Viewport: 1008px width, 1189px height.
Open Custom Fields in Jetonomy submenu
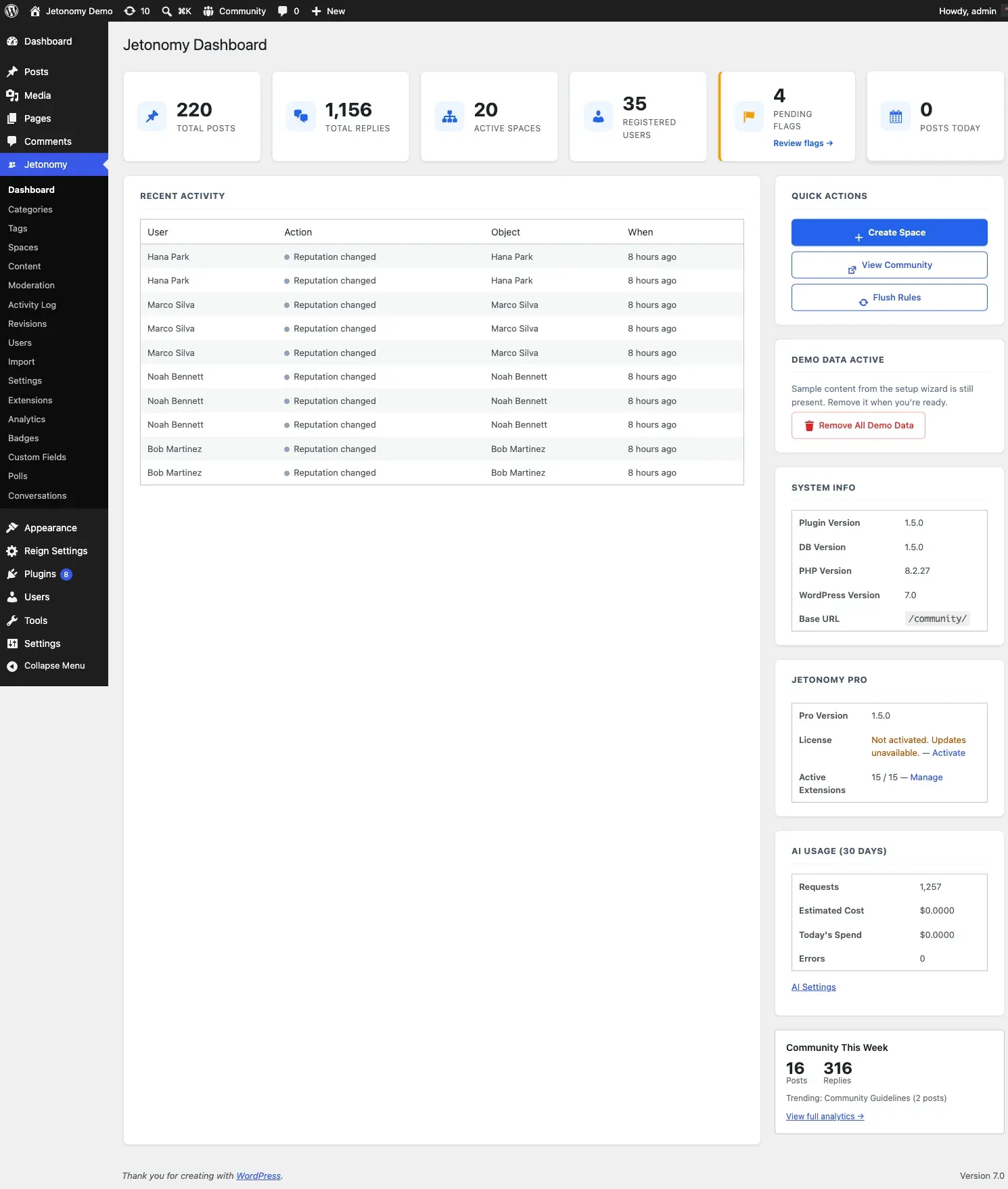37,457
